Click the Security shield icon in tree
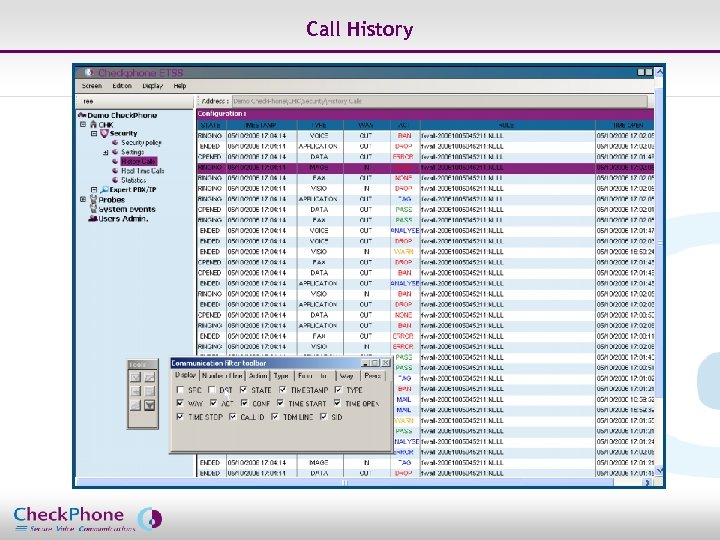 coord(104,133)
